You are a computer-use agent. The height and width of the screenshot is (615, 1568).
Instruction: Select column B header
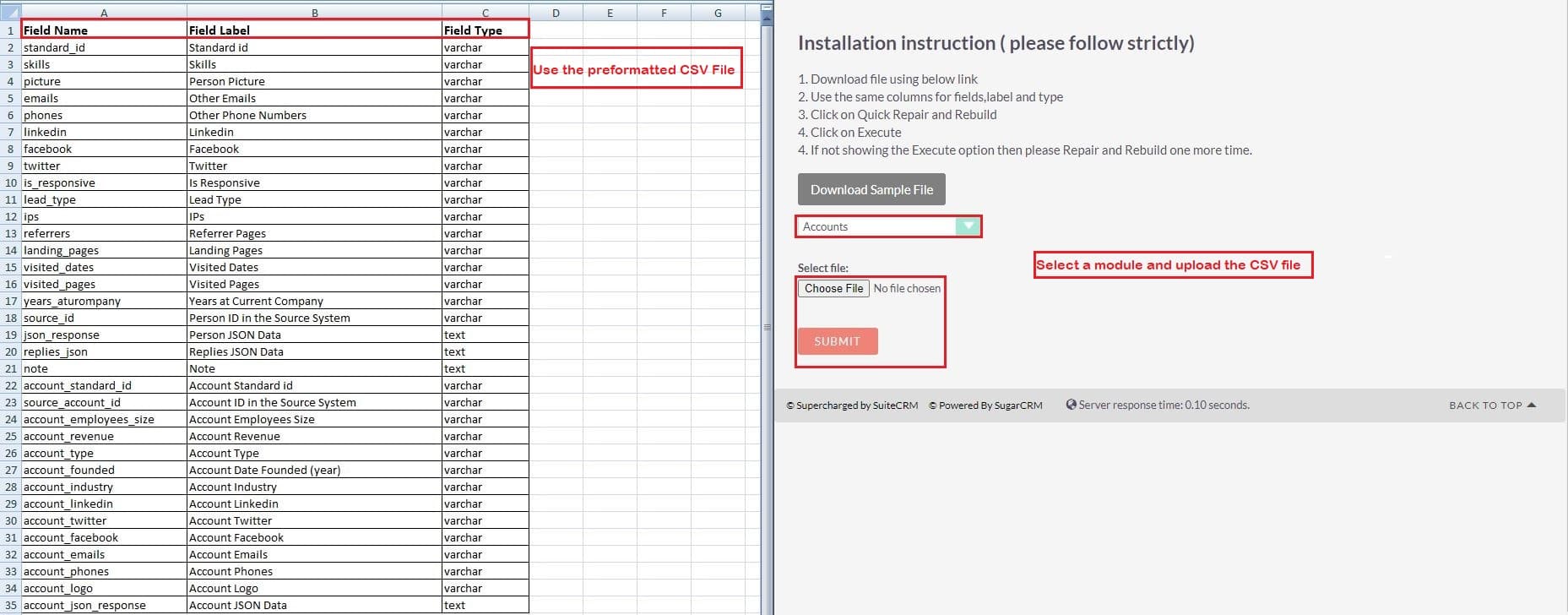[315, 13]
